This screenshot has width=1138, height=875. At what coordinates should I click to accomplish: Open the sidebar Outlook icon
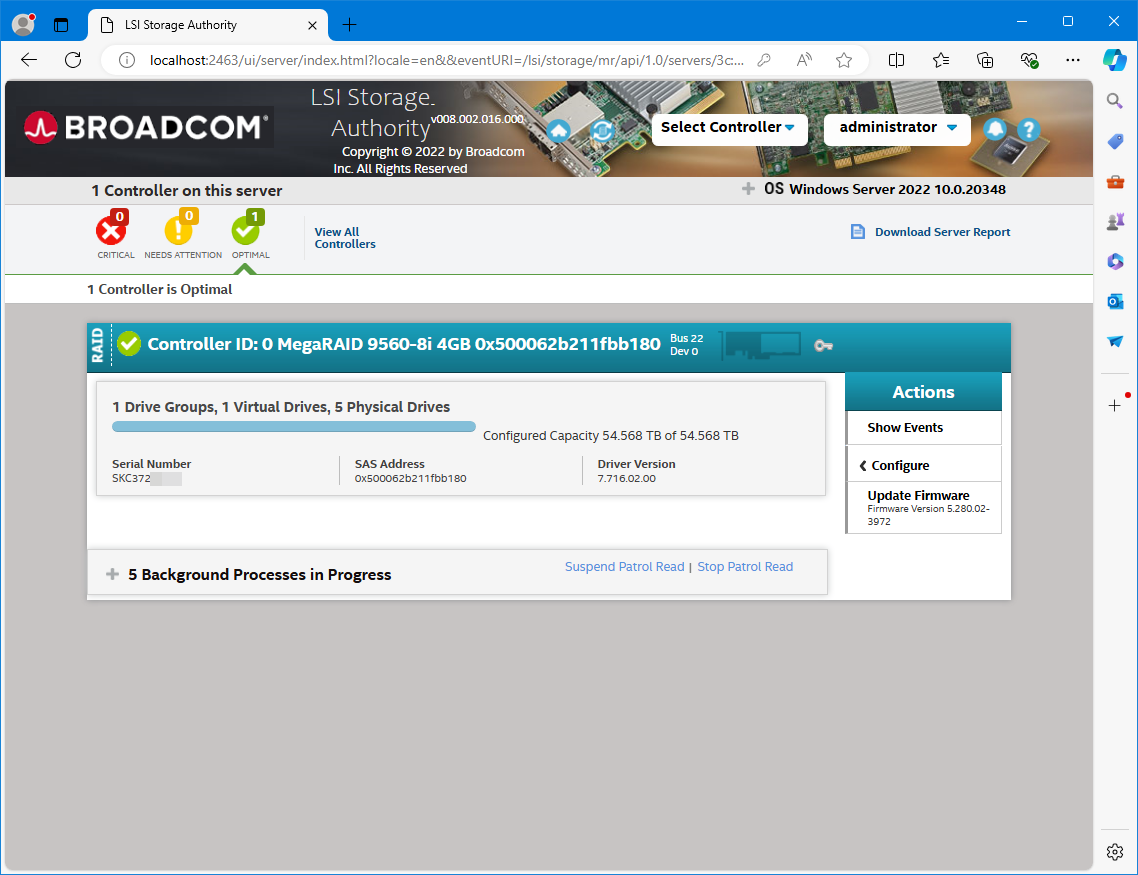[x=1115, y=301]
